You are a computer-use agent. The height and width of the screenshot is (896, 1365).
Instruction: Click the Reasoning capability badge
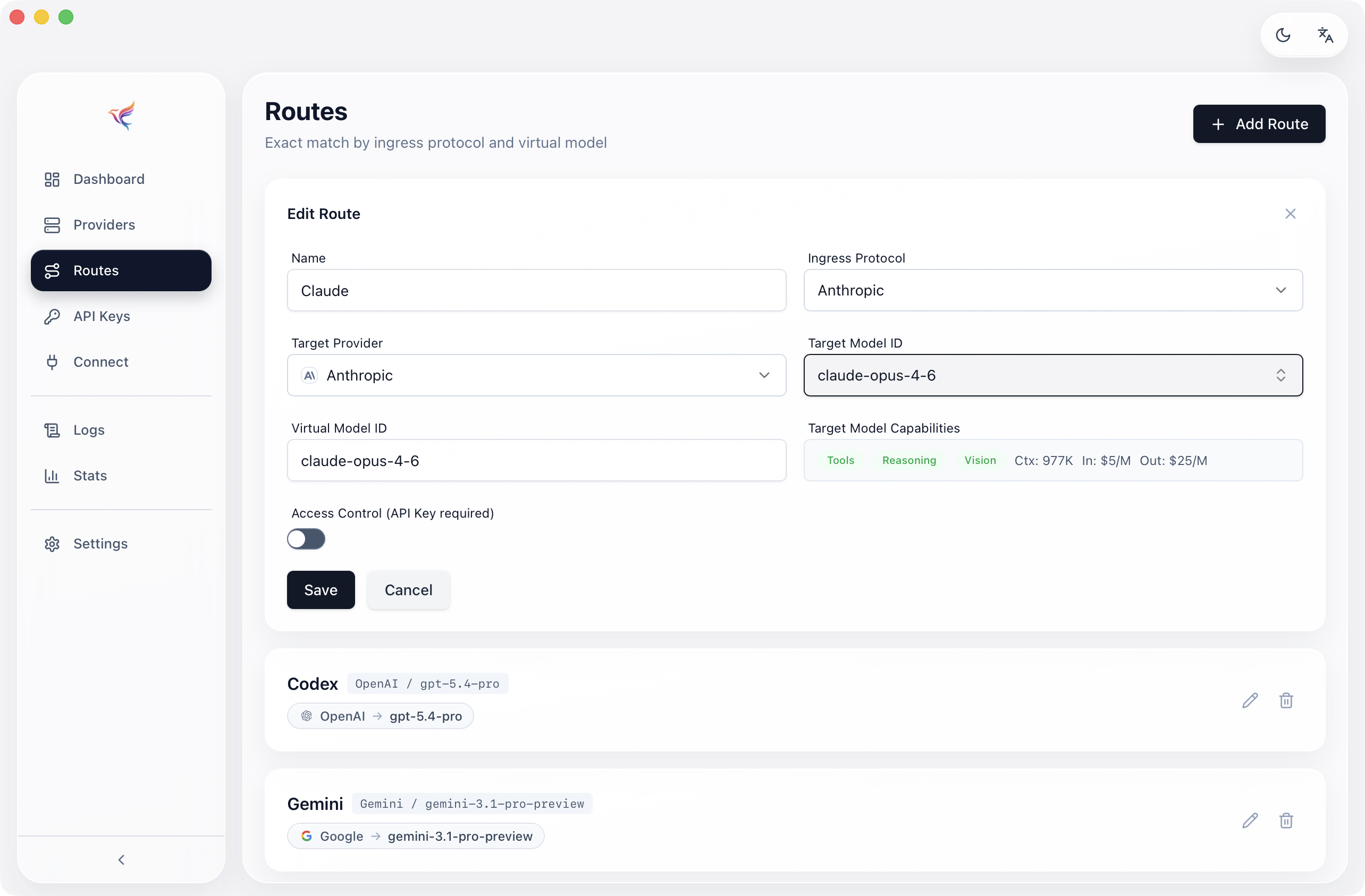[x=909, y=460]
